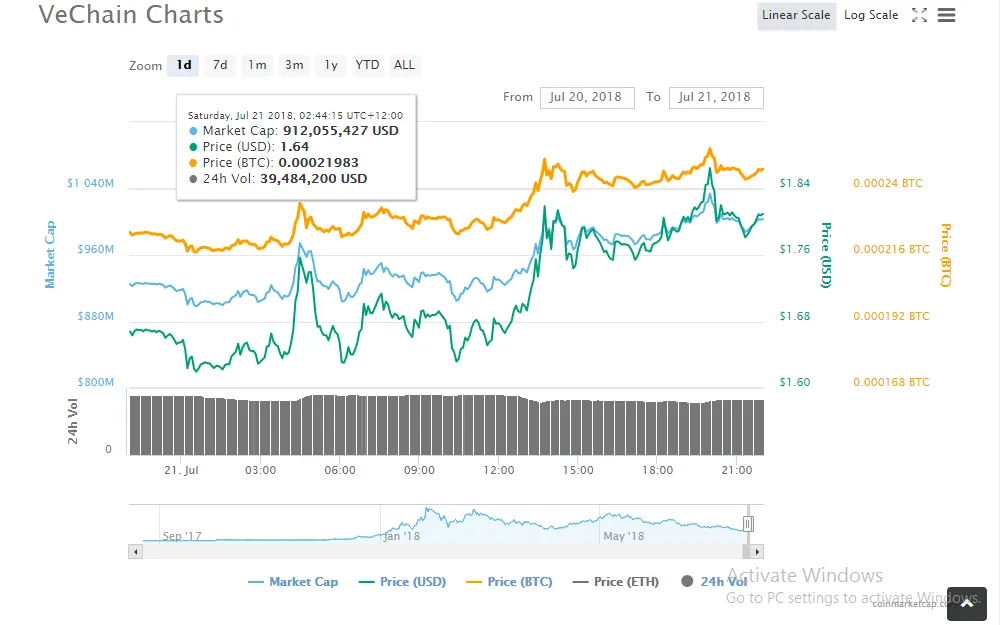Click the $1.84 price axis label
The width and height of the screenshot is (1000, 625).
coord(795,183)
